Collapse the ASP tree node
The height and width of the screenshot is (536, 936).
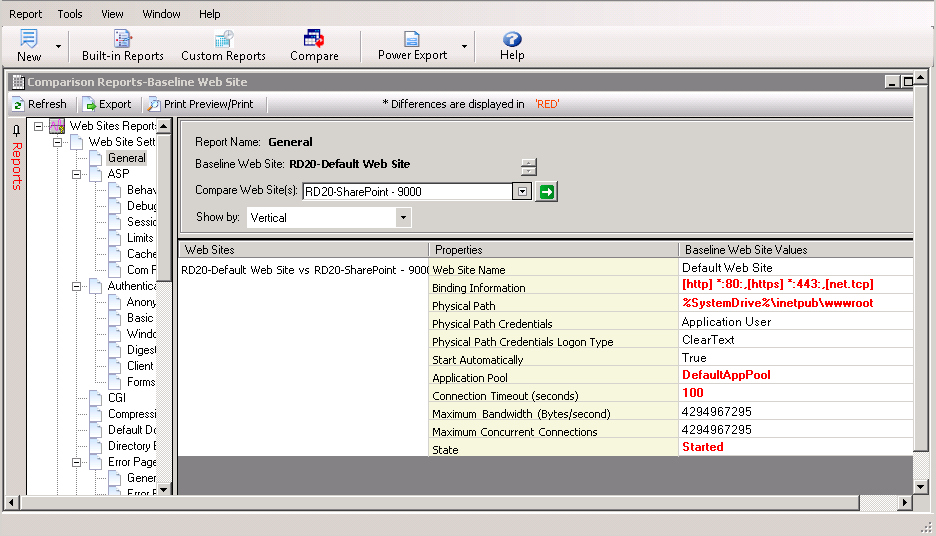[x=76, y=174]
